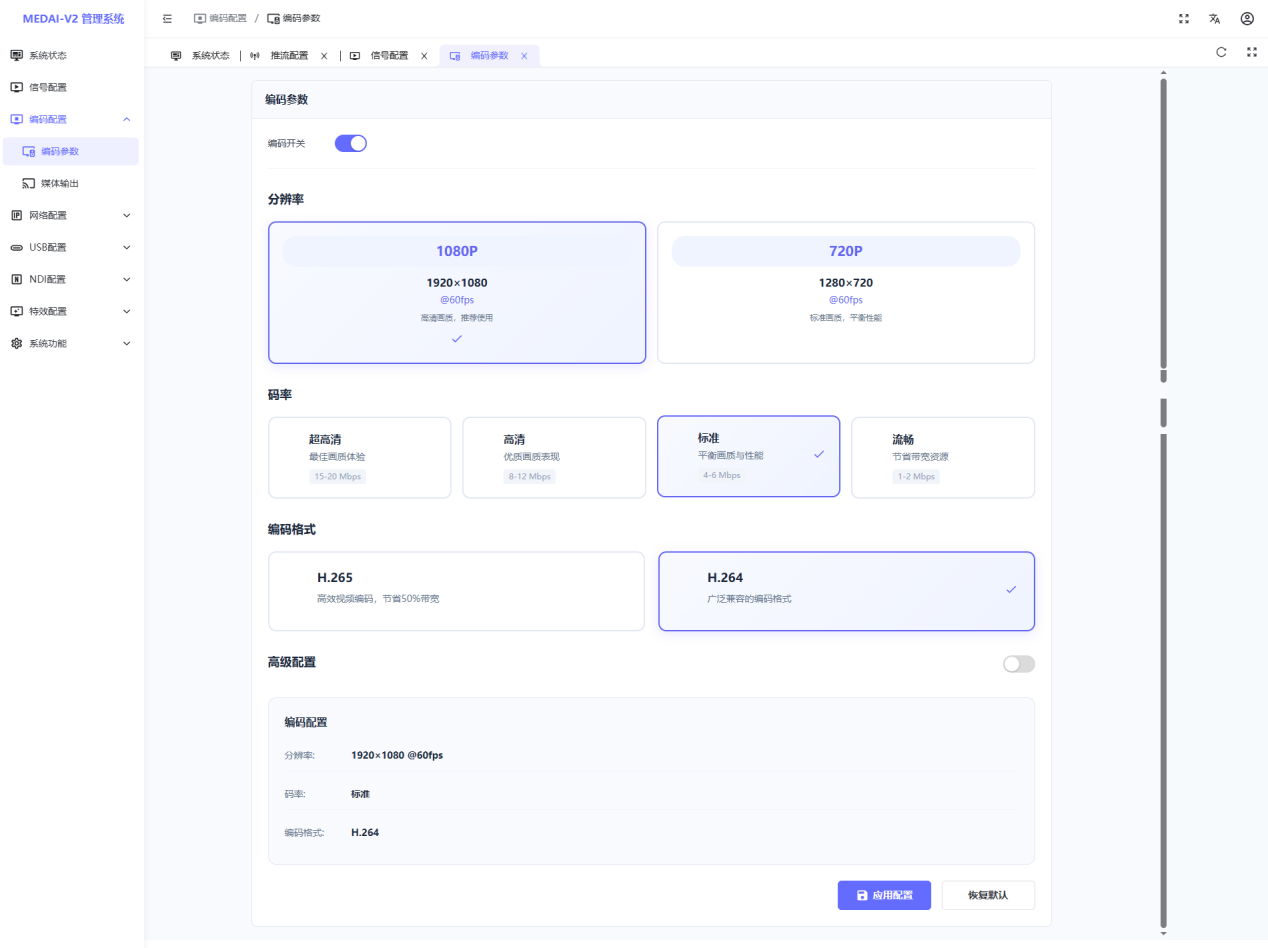Viewport: 1268px width, 948px height.
Task: Select 媒体输出 in the sidebar
Action: pyautogui.click(x=72, y=183)
